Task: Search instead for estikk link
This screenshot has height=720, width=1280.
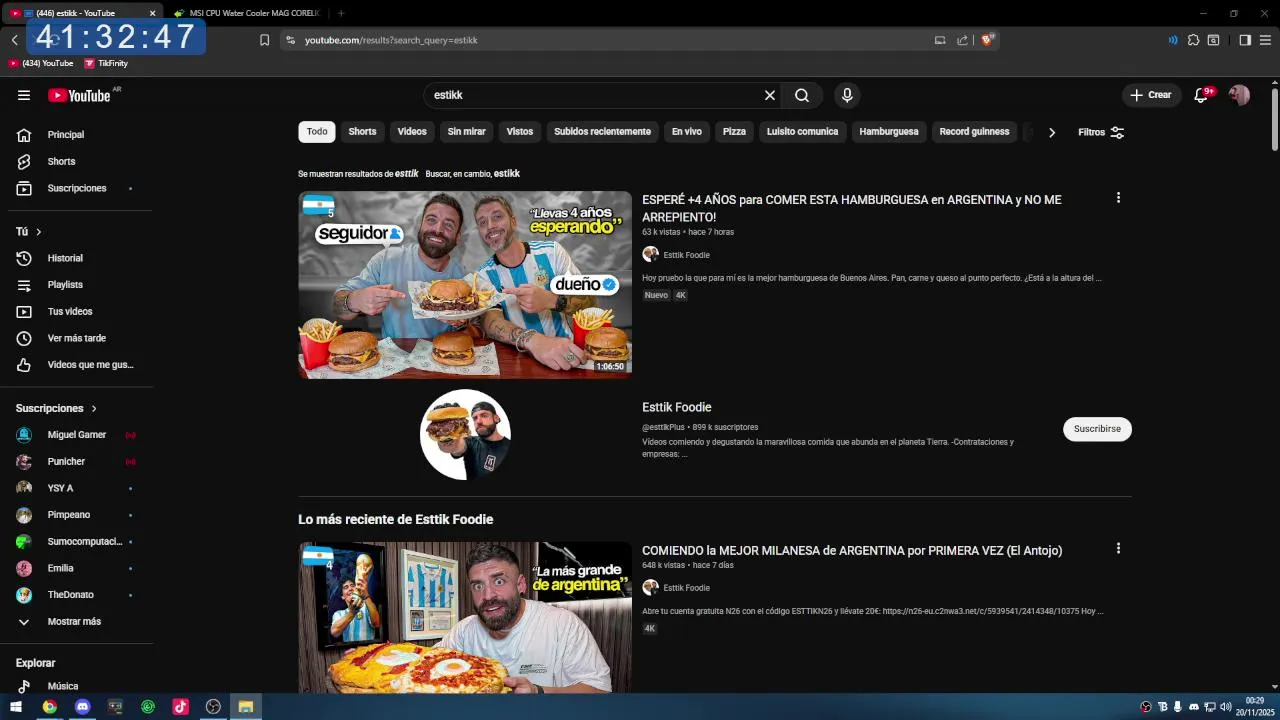Action: pos(507,174)
